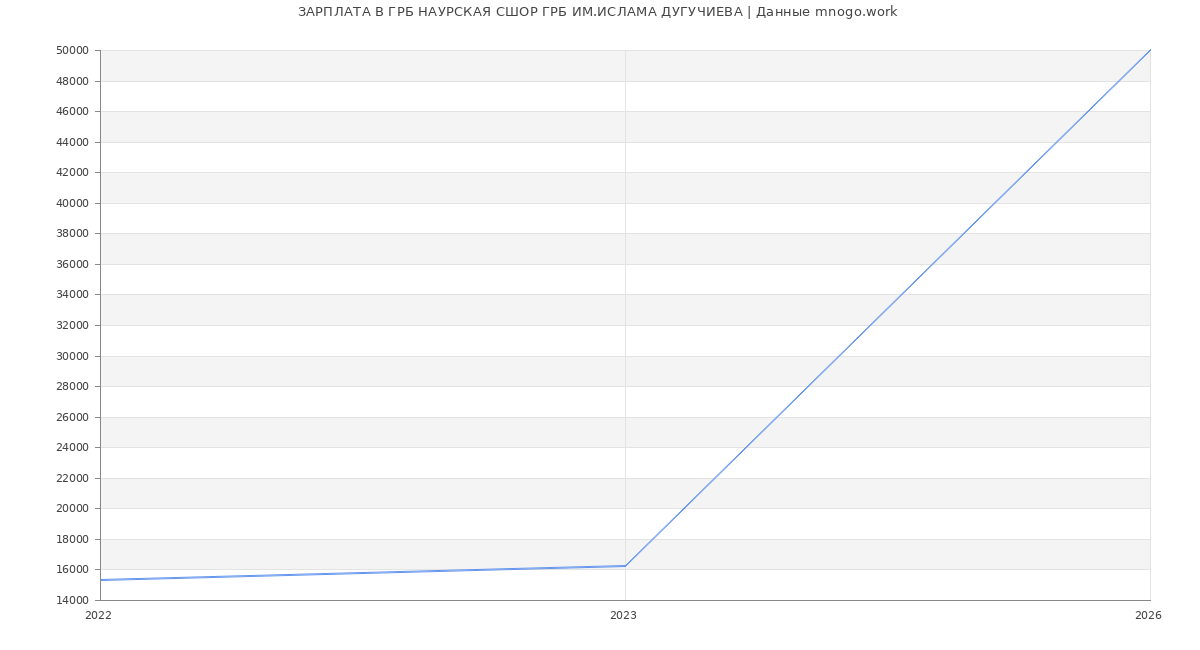Click the 18000 y-axis label
1200x650 pixels.
click(x=73, y=540)
